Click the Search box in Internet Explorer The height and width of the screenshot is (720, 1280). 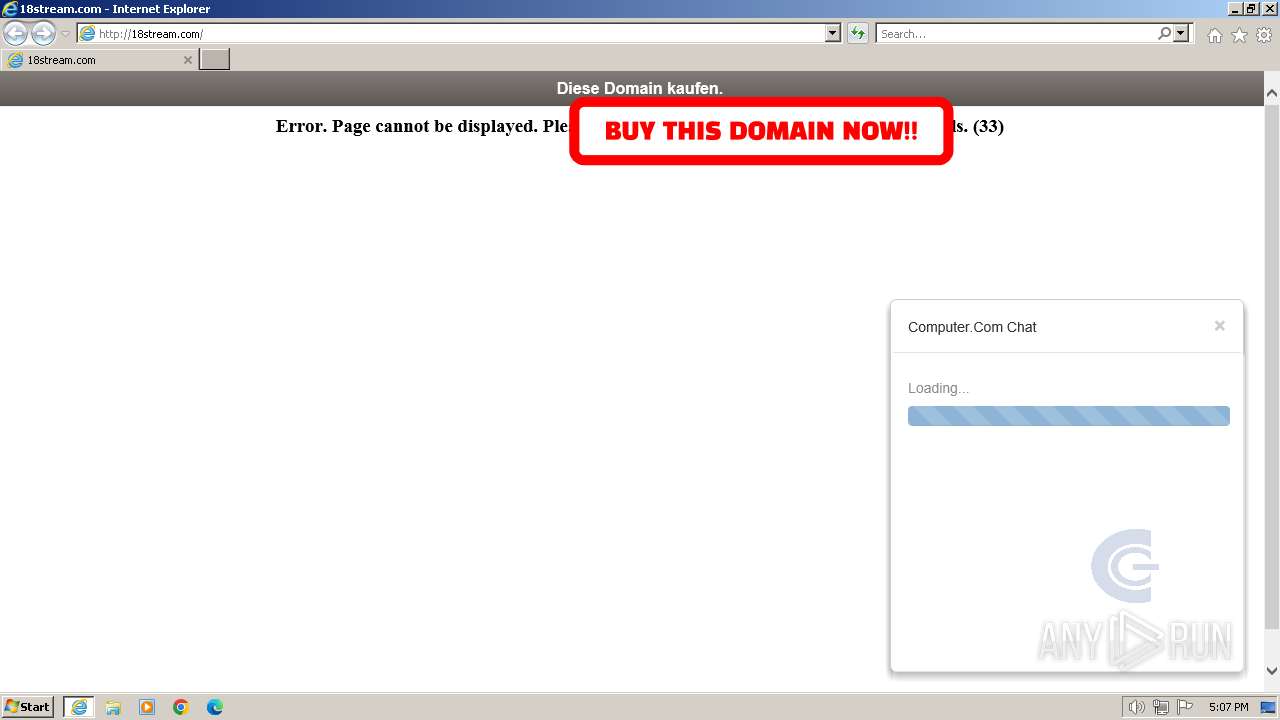[x=1015, y=34]
